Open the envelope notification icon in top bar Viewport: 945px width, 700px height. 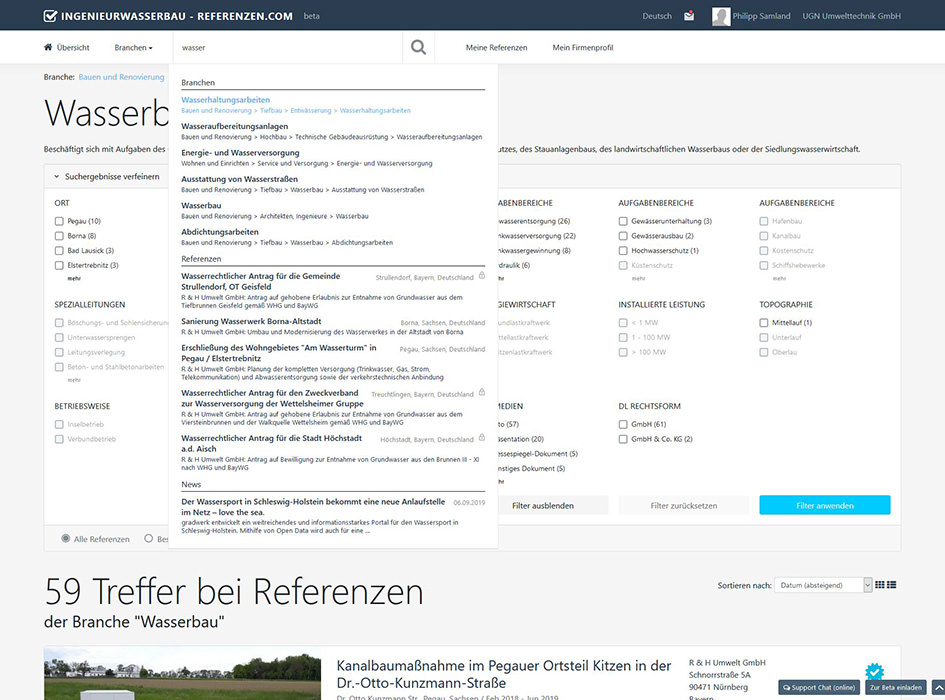[x=688, y=15]
